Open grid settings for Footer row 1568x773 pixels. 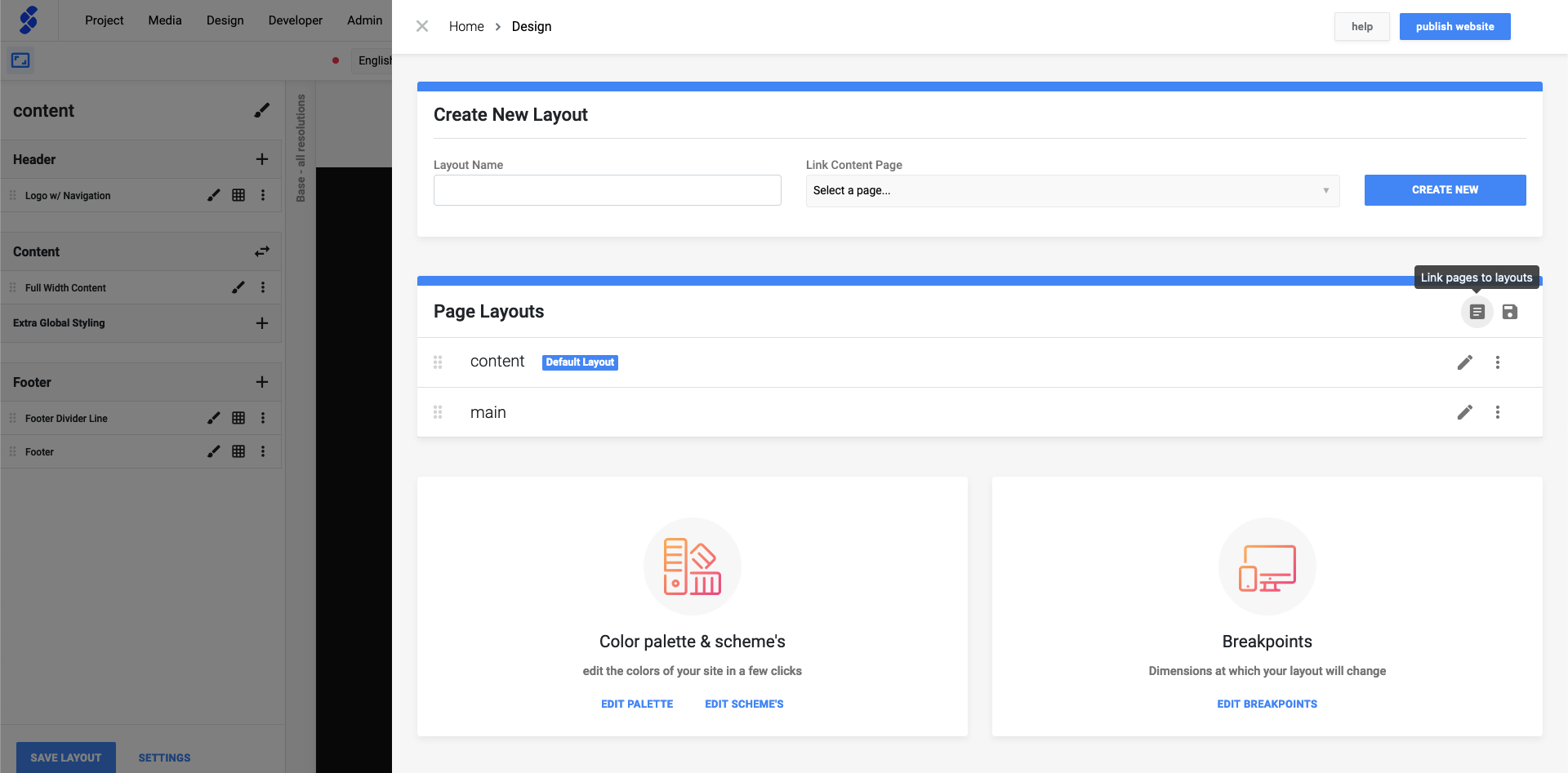[x=238, y=451]
